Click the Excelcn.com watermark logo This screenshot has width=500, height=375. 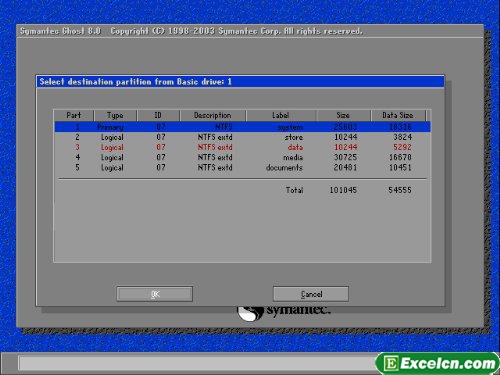point(438,363)
